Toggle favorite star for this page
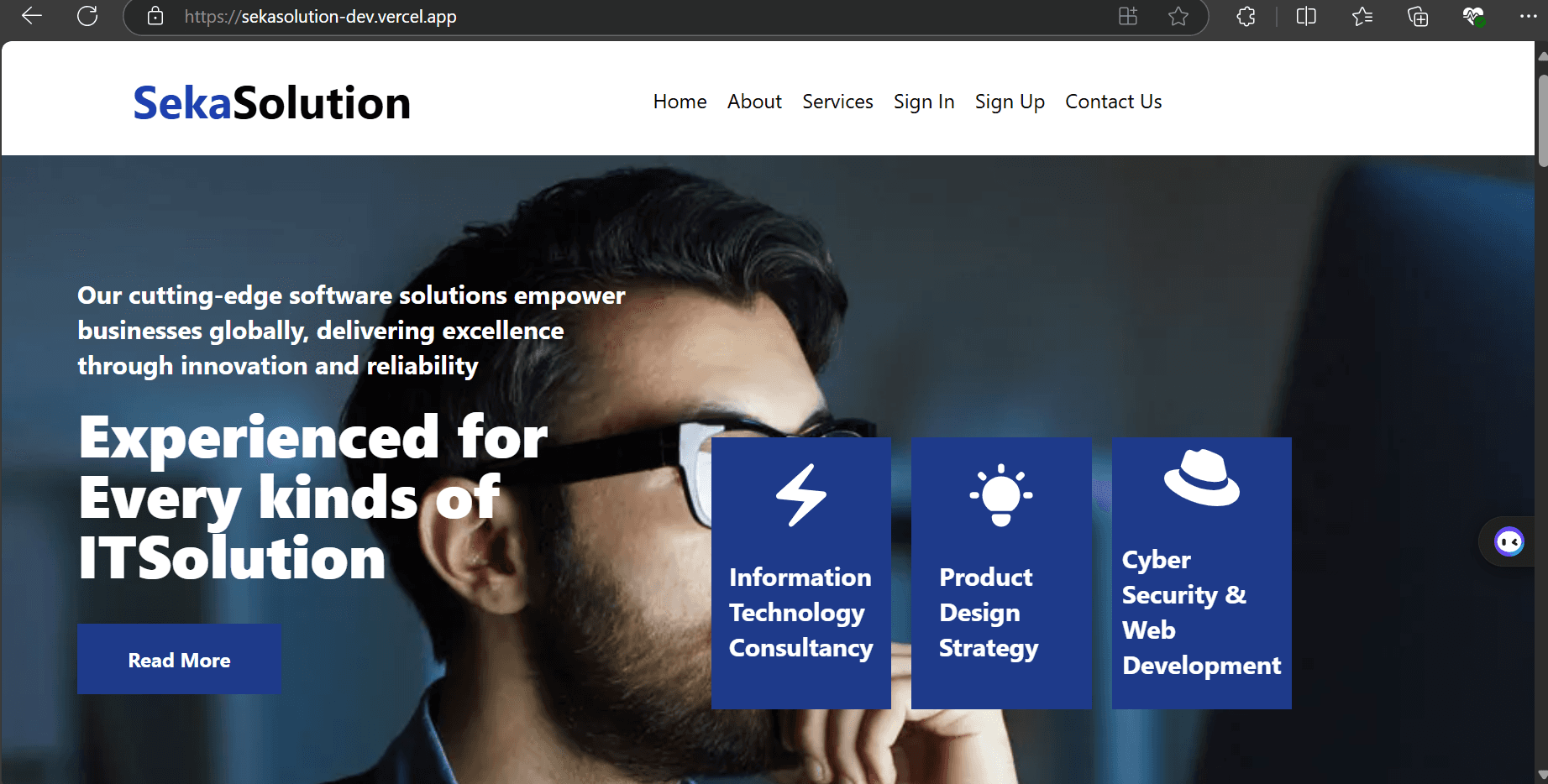Image resolution: width=1548 pixels, height=784 pixels. coord(1178,16)
